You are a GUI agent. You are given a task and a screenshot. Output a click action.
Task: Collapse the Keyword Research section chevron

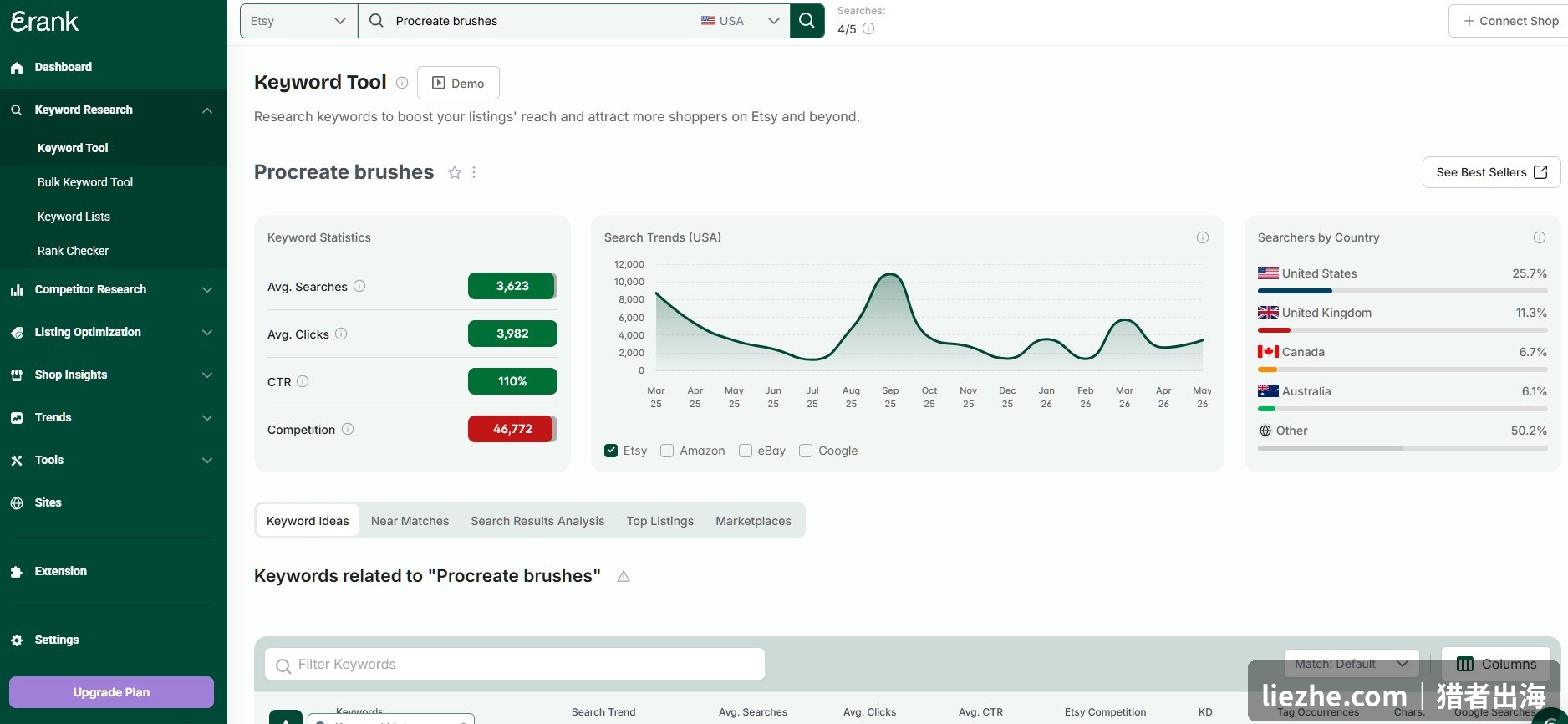[x=207, y=110]
